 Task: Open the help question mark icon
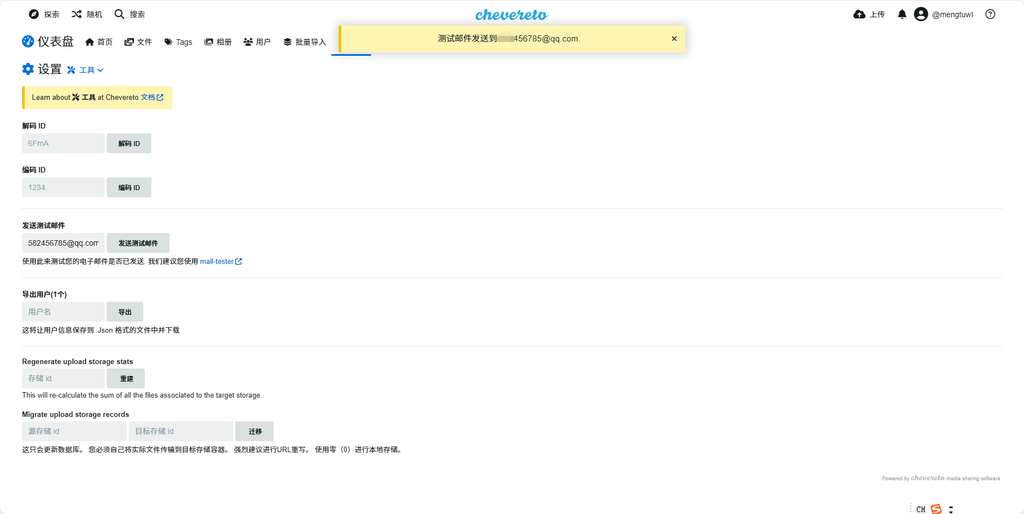[x=990, y=14]
